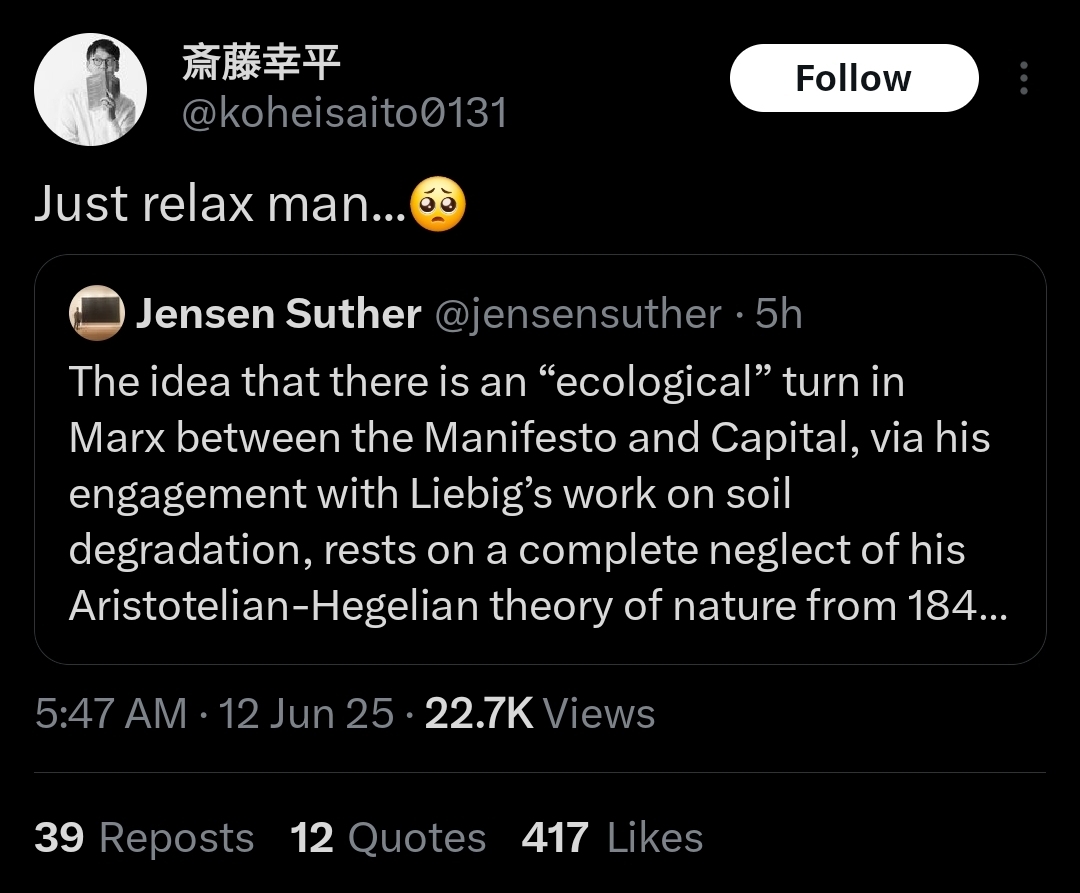
Task: Click the @jensensuther handle
Action: pyautogui.click(x=577, y=314)
